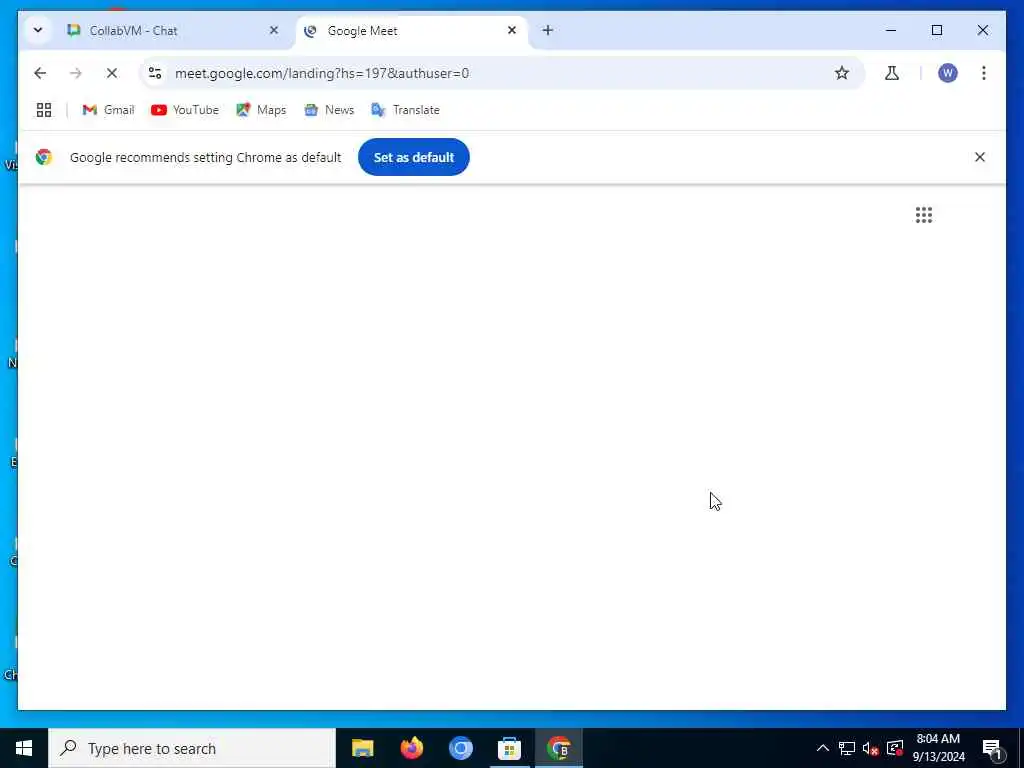The width and height of the screenshot is (1024, 768).
Task: Click the Set as default button
Action: pos(413,157)
